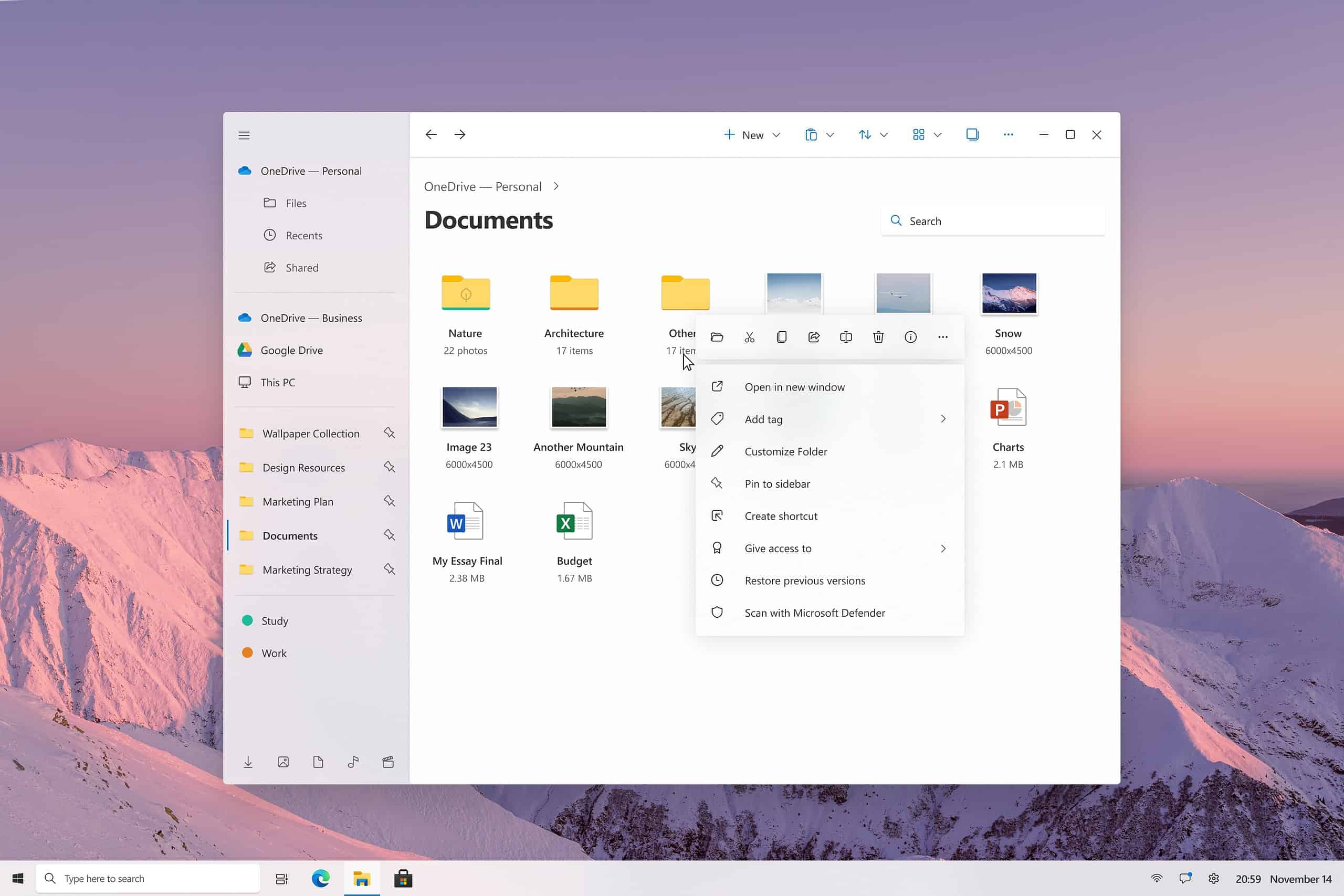Select 'Scan with Microsoft Defender' option
Screen dimensions: 1344x896
point(815,612)
